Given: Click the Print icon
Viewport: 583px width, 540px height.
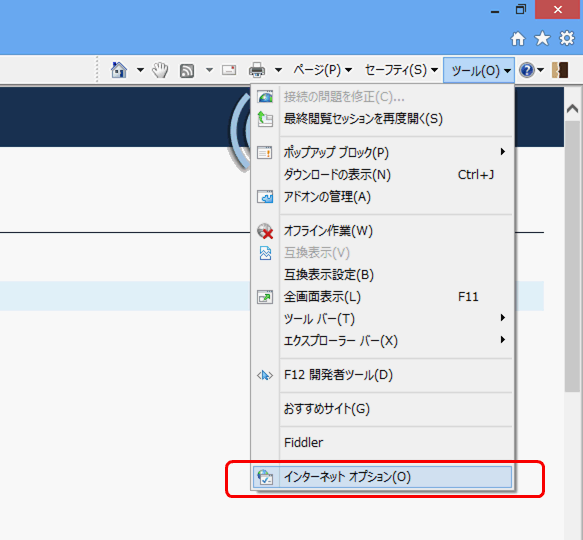Looking at the screenshot, I should click(257, 70).
